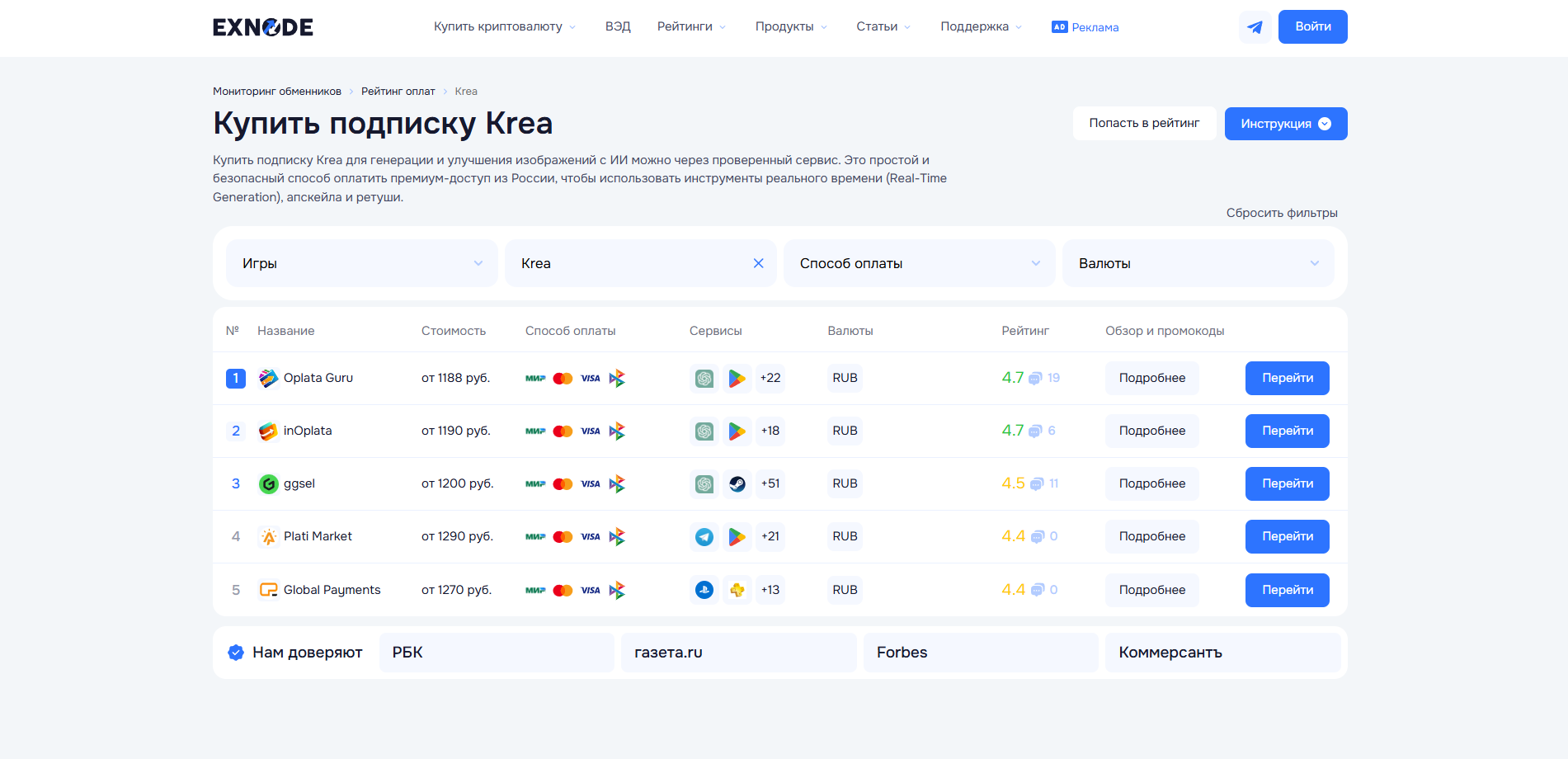1568x759 pixels.
Task: Click Telegram service icon in Plati Market row
Action: coord(704,537)
